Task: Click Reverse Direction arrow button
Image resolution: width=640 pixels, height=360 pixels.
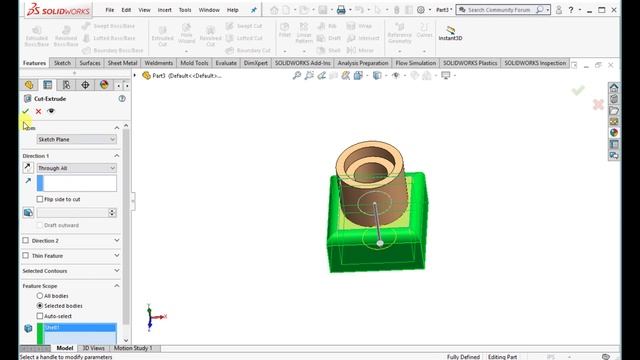Action: click(28, 167)
